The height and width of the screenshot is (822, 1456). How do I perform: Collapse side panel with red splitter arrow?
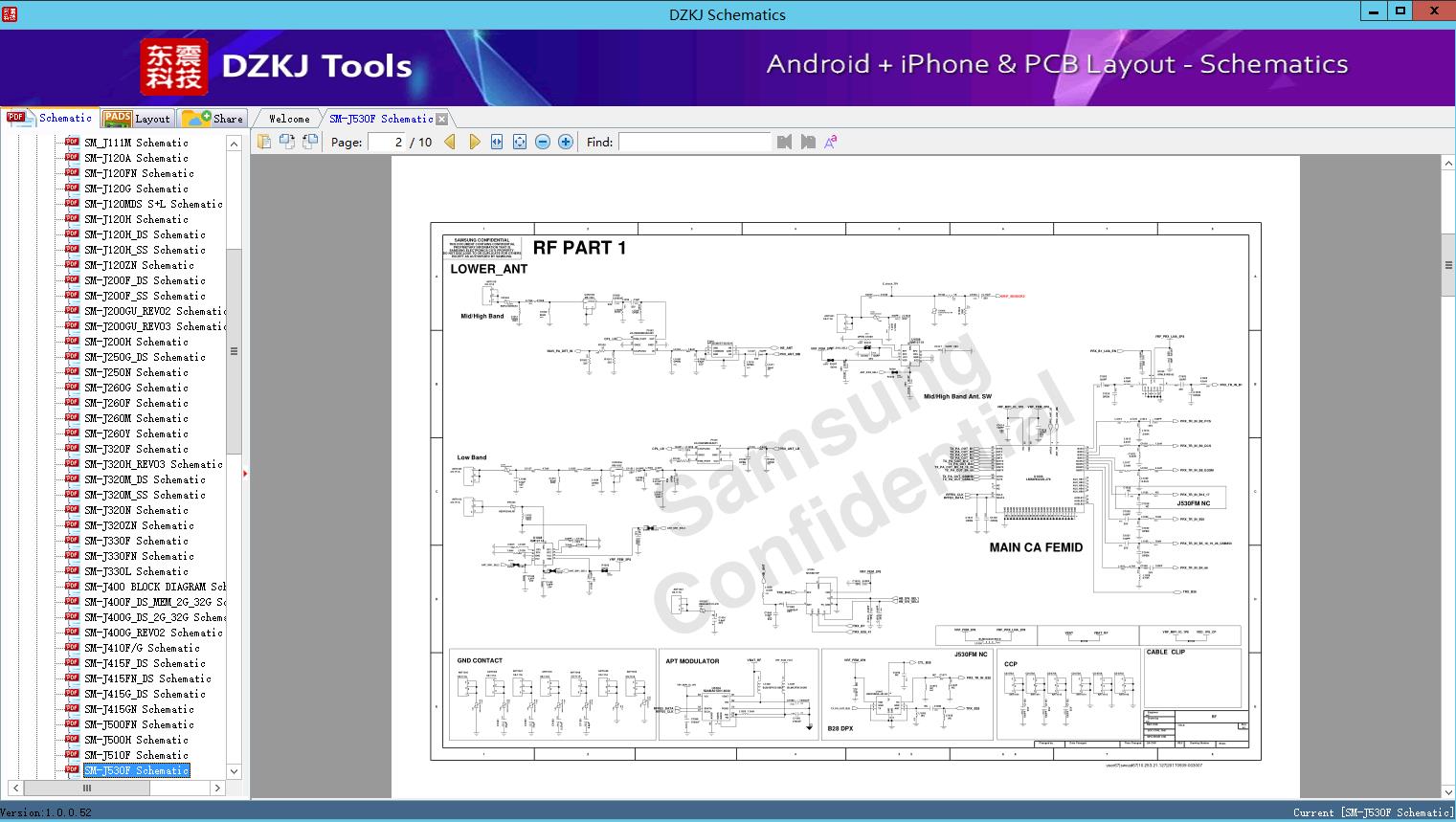pos(245,473)
